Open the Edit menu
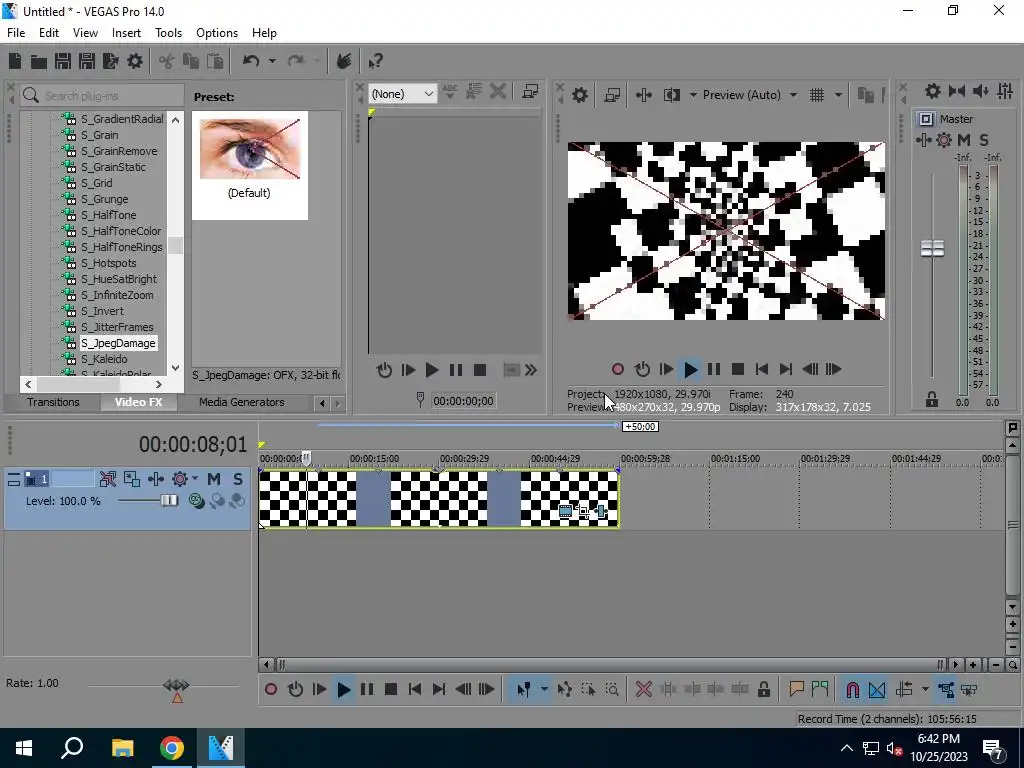The image size is (1024, 768). tap(48, 33)
